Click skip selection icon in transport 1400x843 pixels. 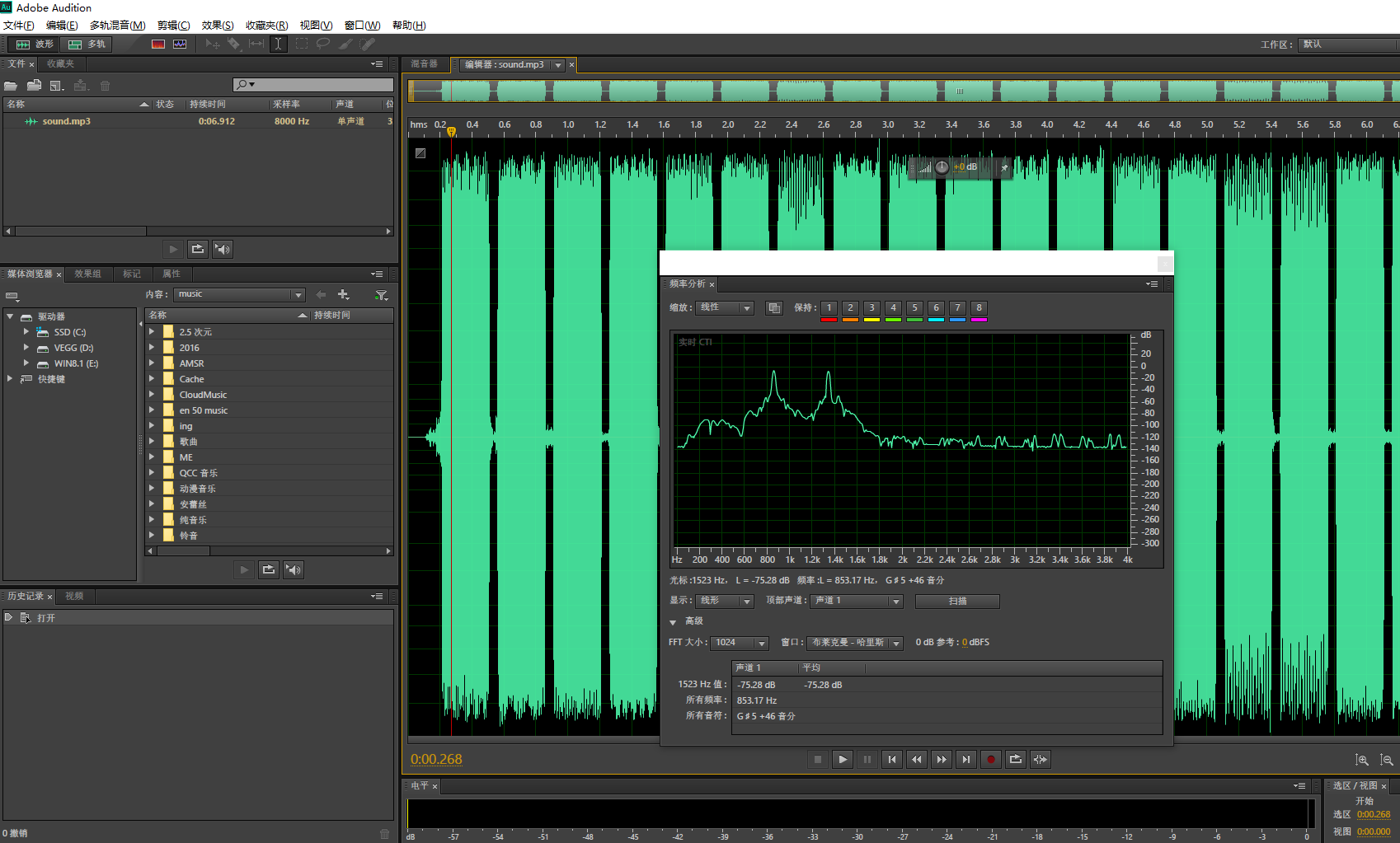[x=1041, y=760]
